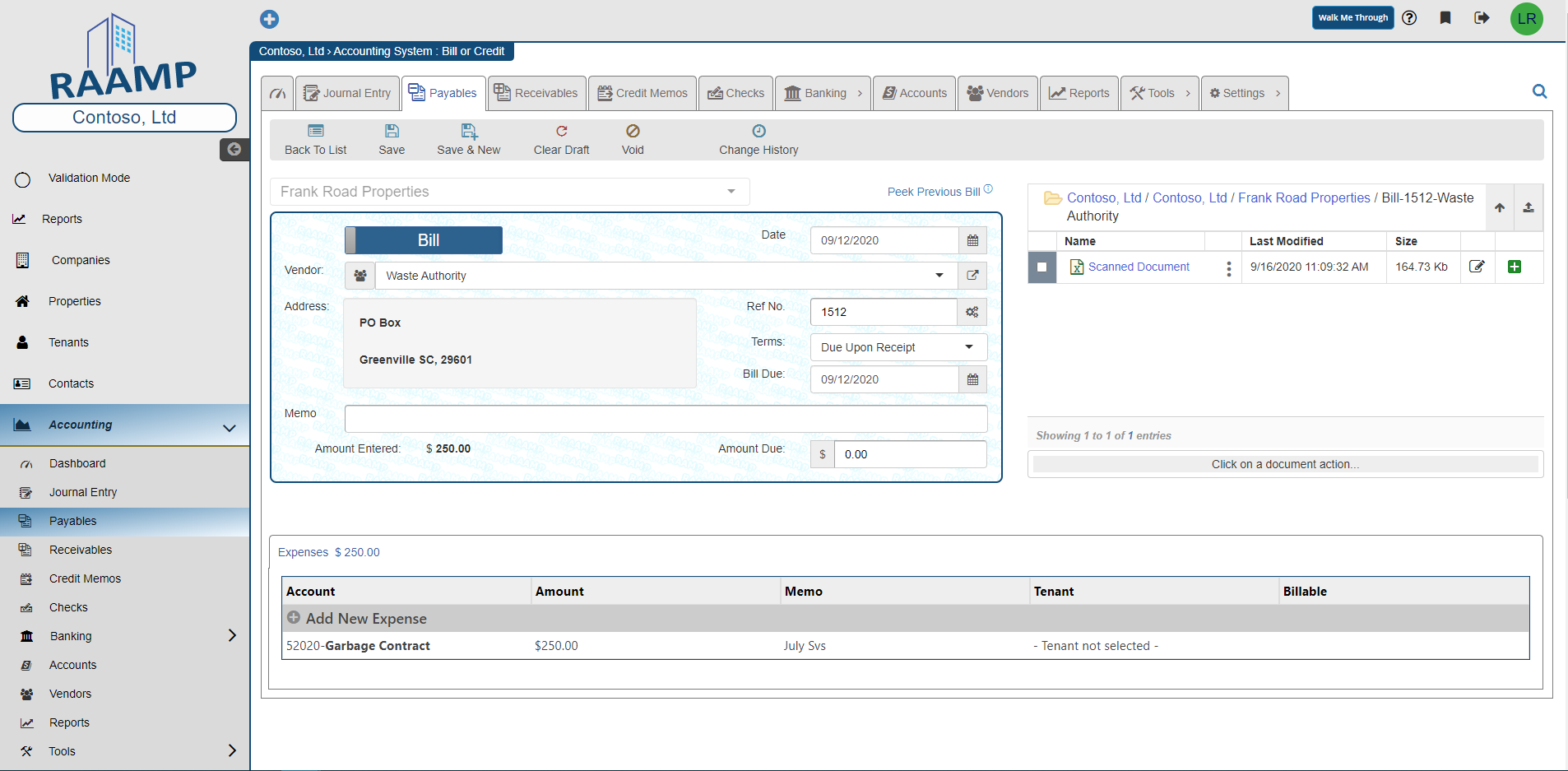Screen dimensions: 1568x771
Task: Go Back To List
Action: coord(316,139)
